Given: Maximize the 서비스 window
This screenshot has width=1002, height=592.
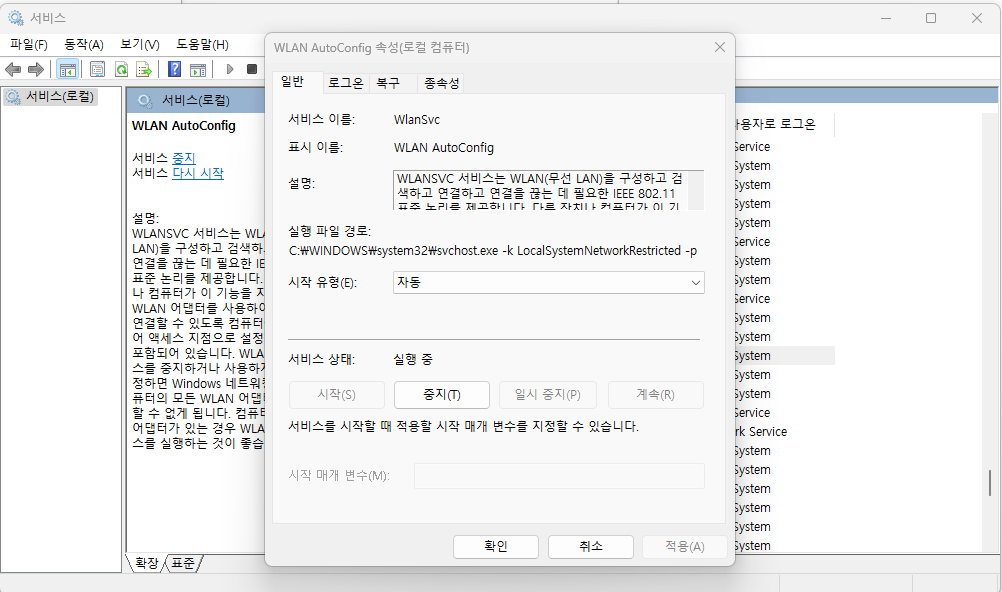Looking at the screenshot, I should pyautogui.click(x=931, y=18).
